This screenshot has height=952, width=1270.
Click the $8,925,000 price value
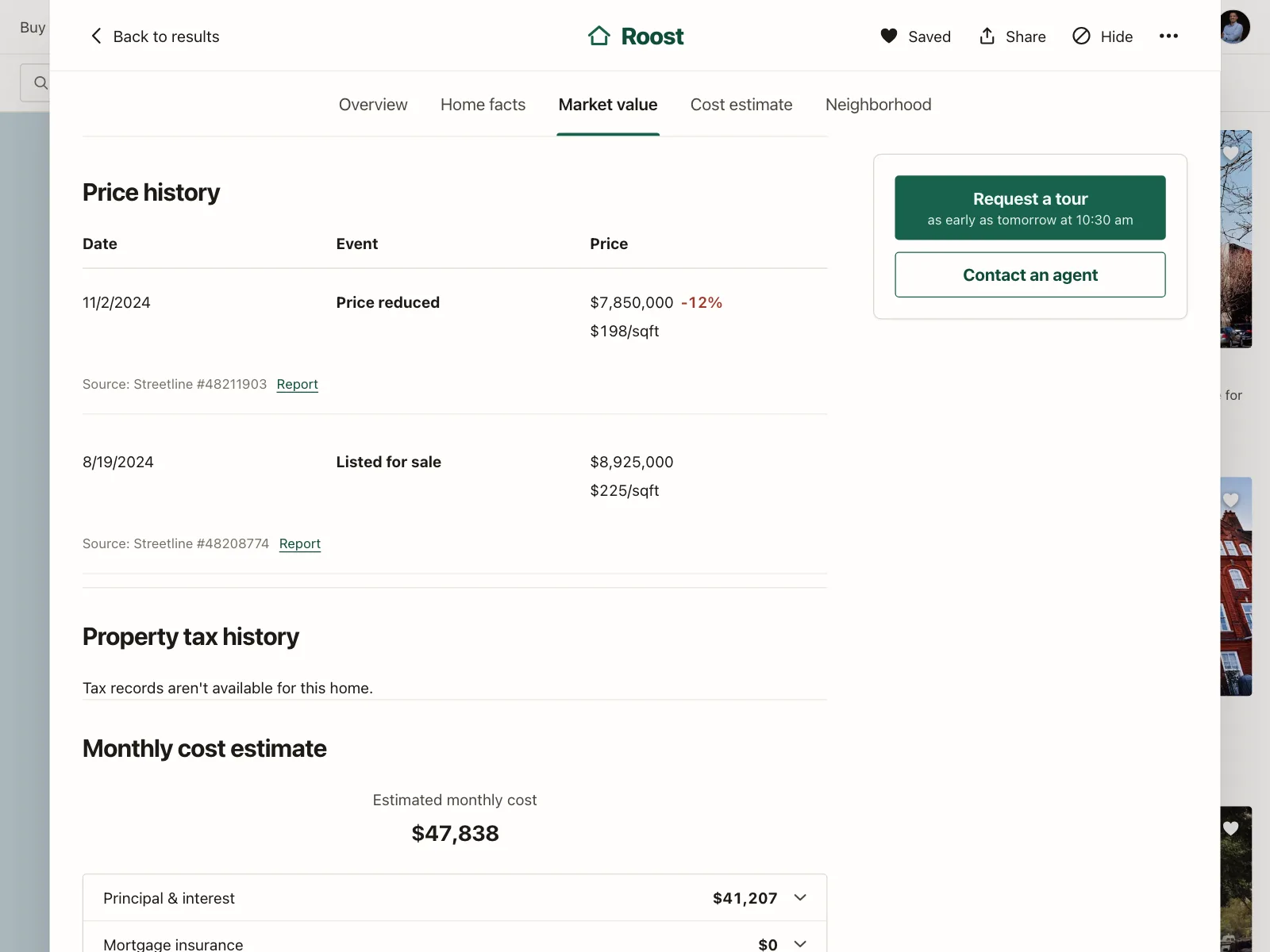632,462
